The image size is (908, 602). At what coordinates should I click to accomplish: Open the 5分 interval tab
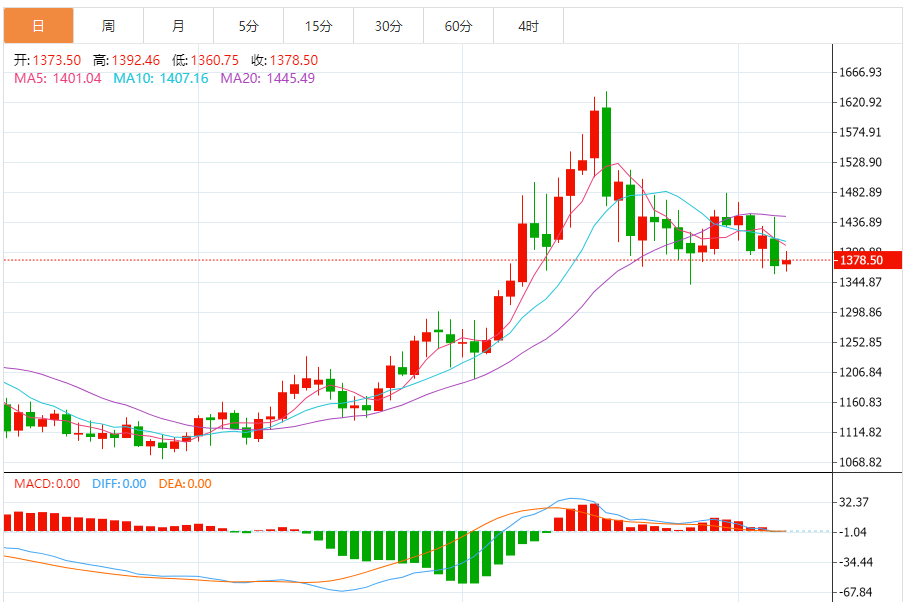(x=248, y=26)
